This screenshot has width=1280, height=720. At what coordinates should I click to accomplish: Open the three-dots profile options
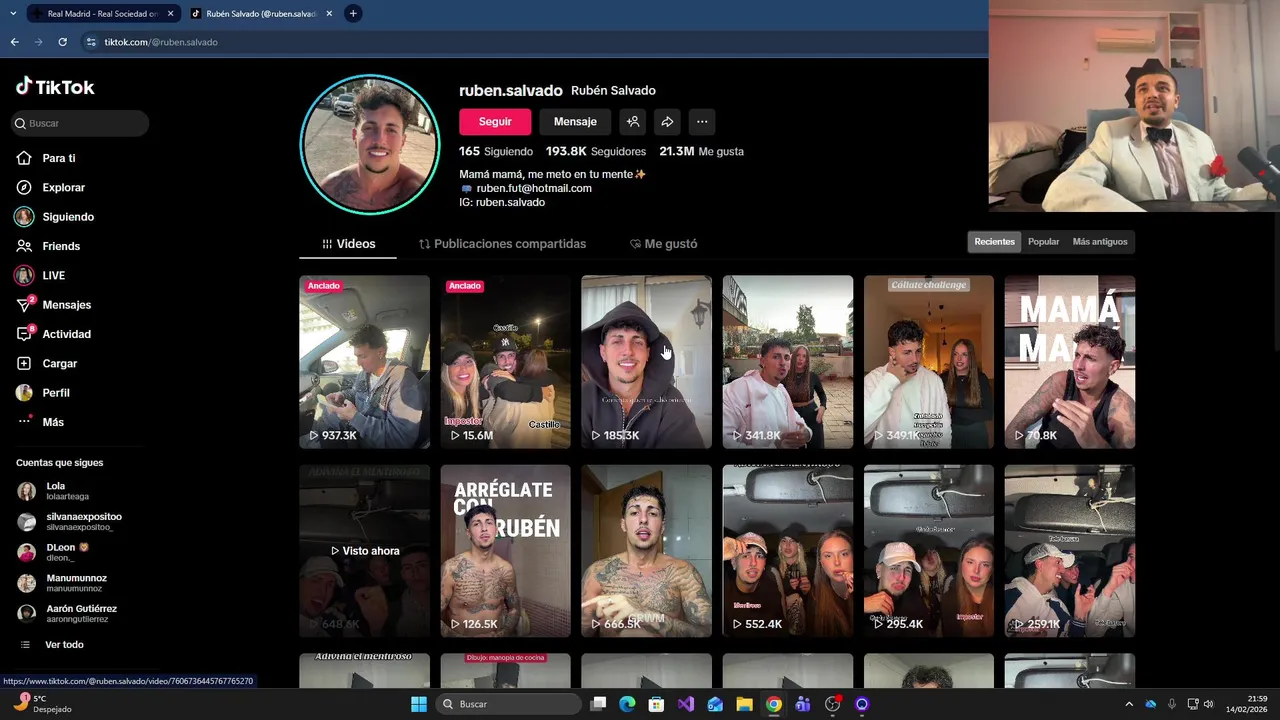(702, 122)
